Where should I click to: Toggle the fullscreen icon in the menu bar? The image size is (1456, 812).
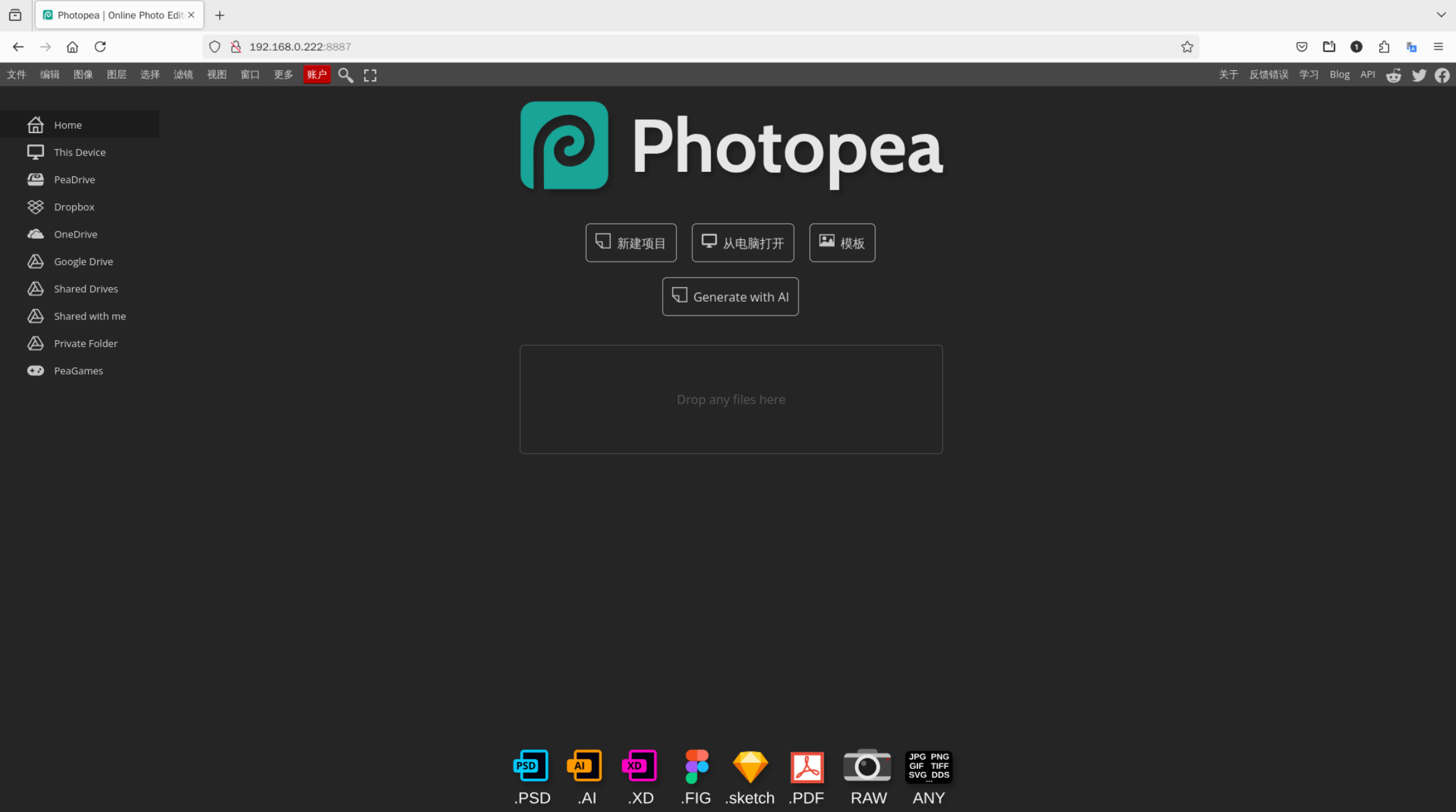(x=370, y=75)
